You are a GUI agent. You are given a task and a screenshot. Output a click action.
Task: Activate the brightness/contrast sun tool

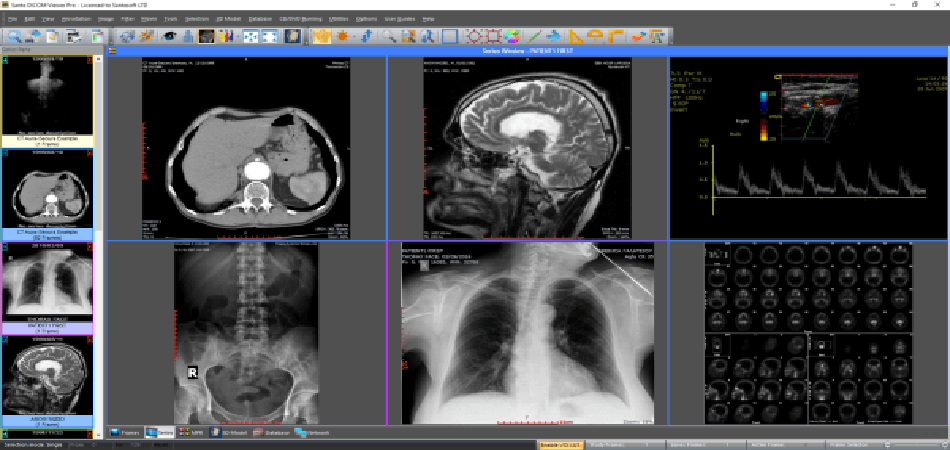click(x=343, y=37)
